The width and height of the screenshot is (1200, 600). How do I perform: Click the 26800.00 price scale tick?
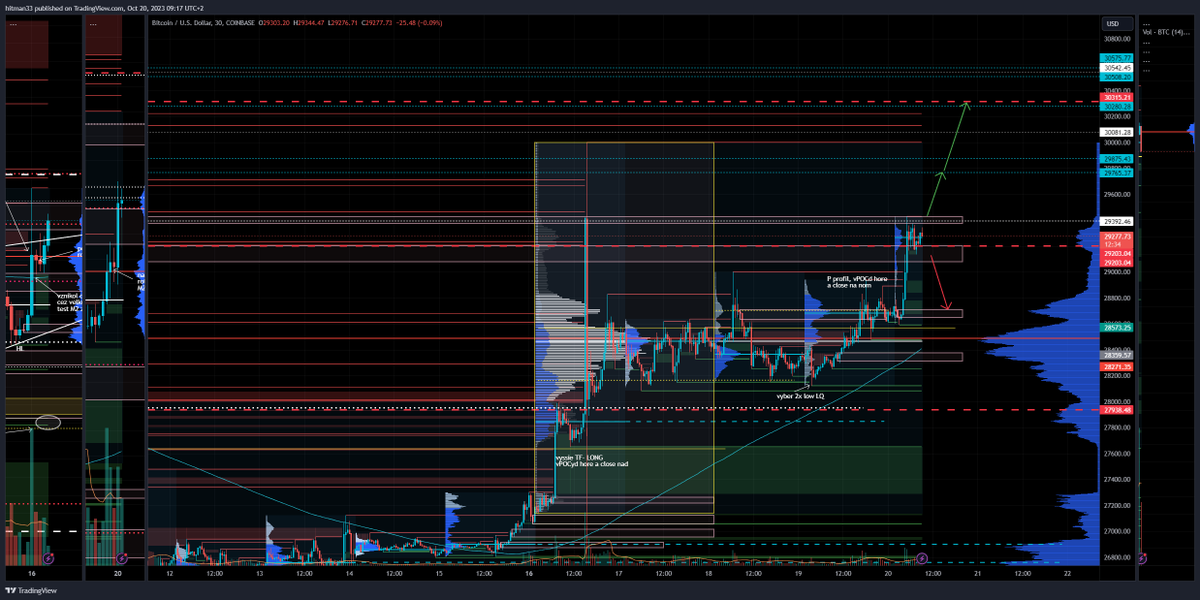pyautogui.click(x=1115, y=558)
